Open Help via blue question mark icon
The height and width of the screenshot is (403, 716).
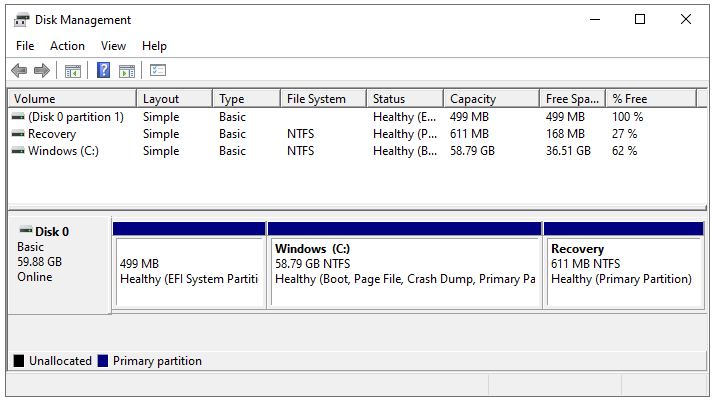[x=103, y=70]
